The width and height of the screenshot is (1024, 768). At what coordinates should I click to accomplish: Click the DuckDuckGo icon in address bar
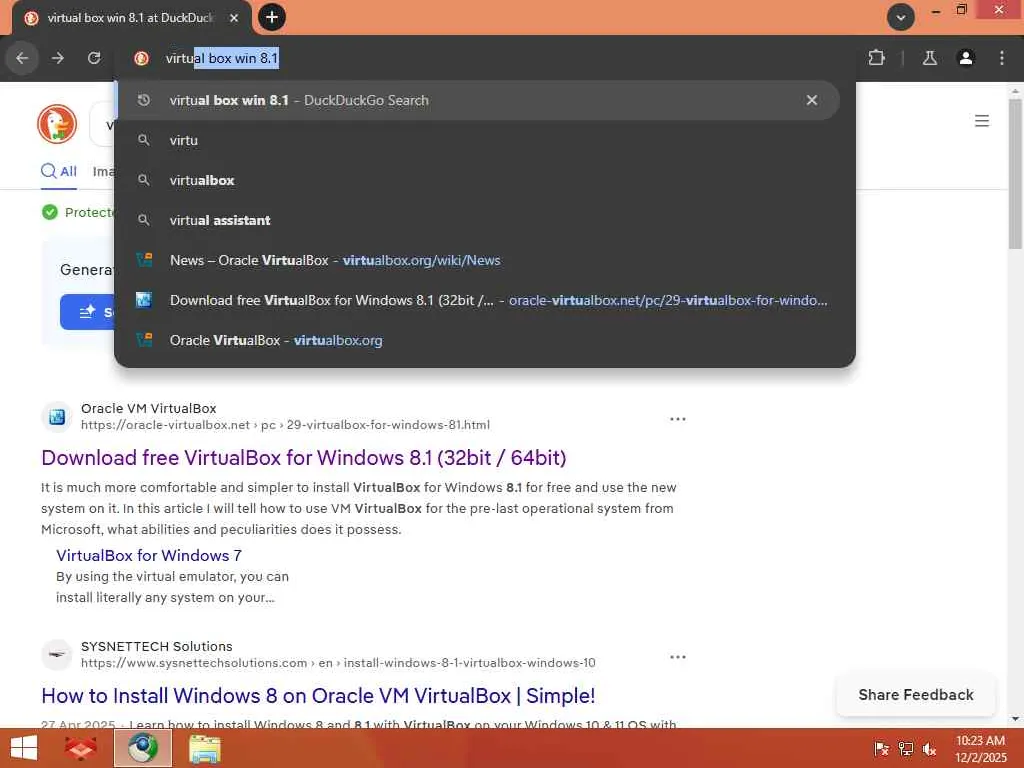tap(141, 58)
